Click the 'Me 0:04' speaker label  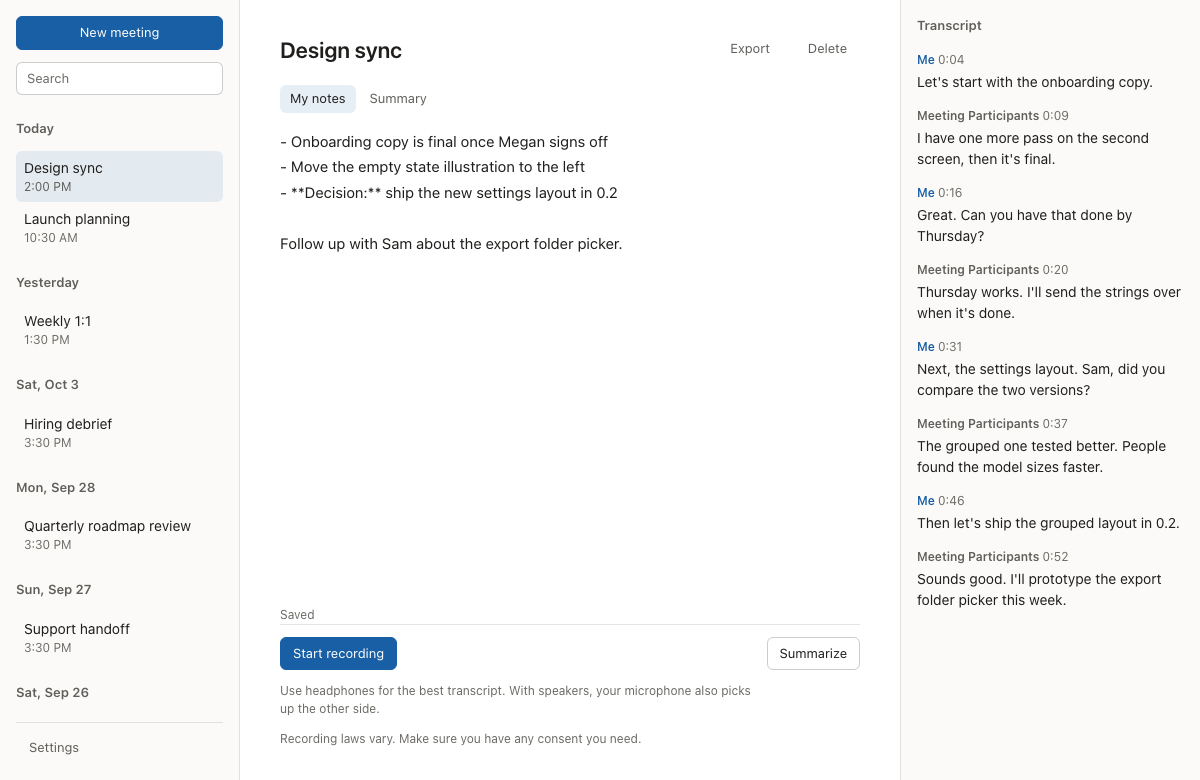[940, 60]
